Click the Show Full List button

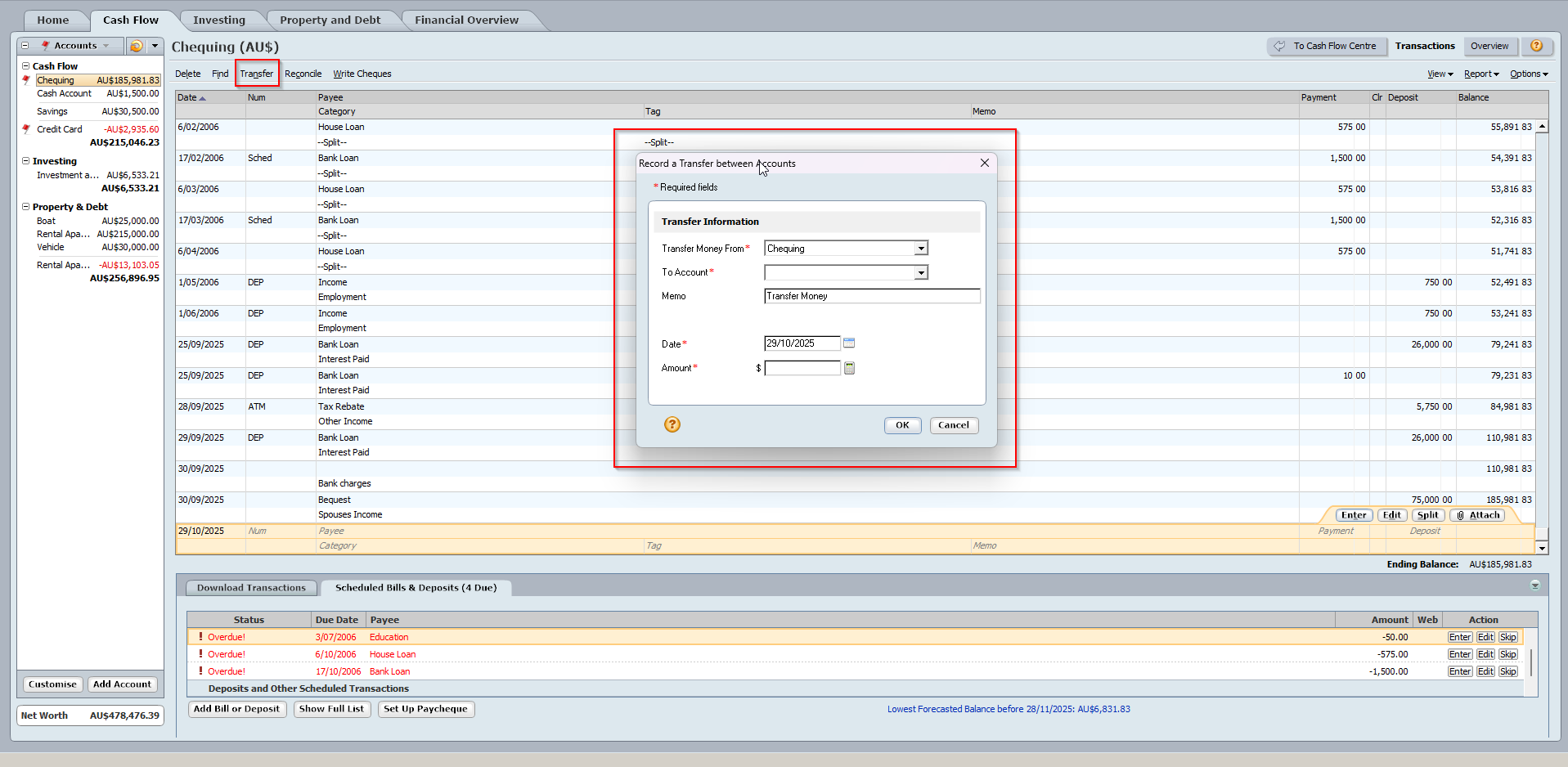(331, 709)
